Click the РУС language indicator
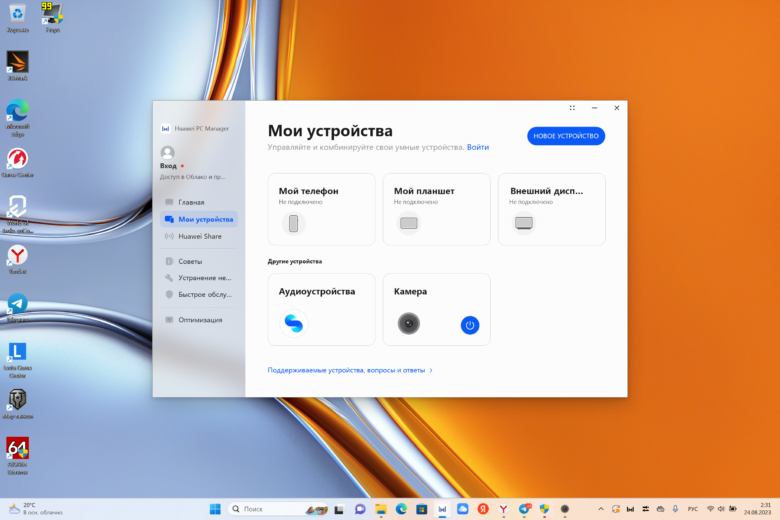The image size is (780, 520). tap(692, 509)
